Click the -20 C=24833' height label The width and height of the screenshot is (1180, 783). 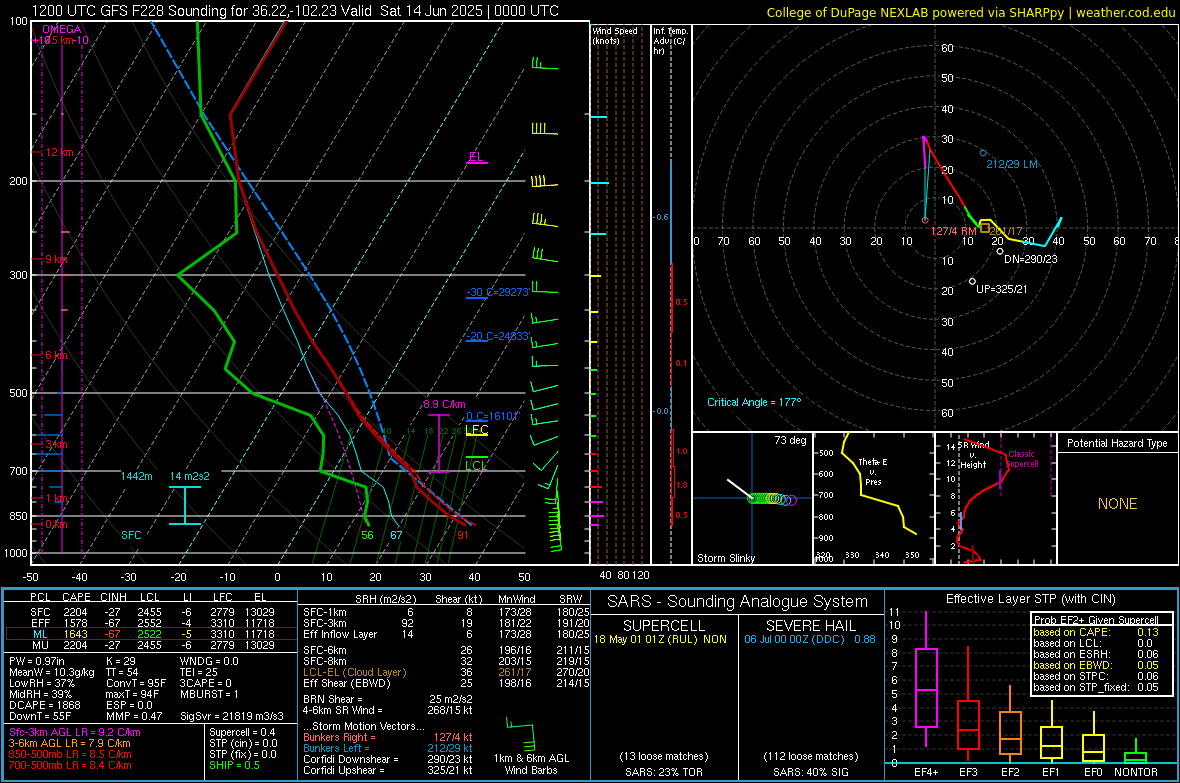[x=497, y=337]
